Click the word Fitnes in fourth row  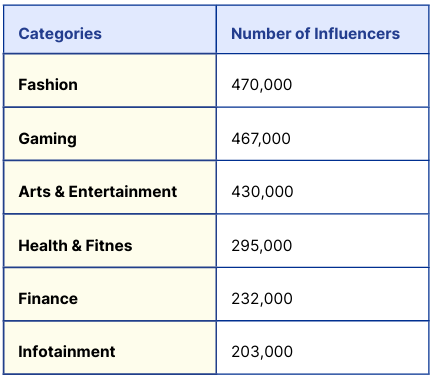pyautogui.click(x=109, y=246)
